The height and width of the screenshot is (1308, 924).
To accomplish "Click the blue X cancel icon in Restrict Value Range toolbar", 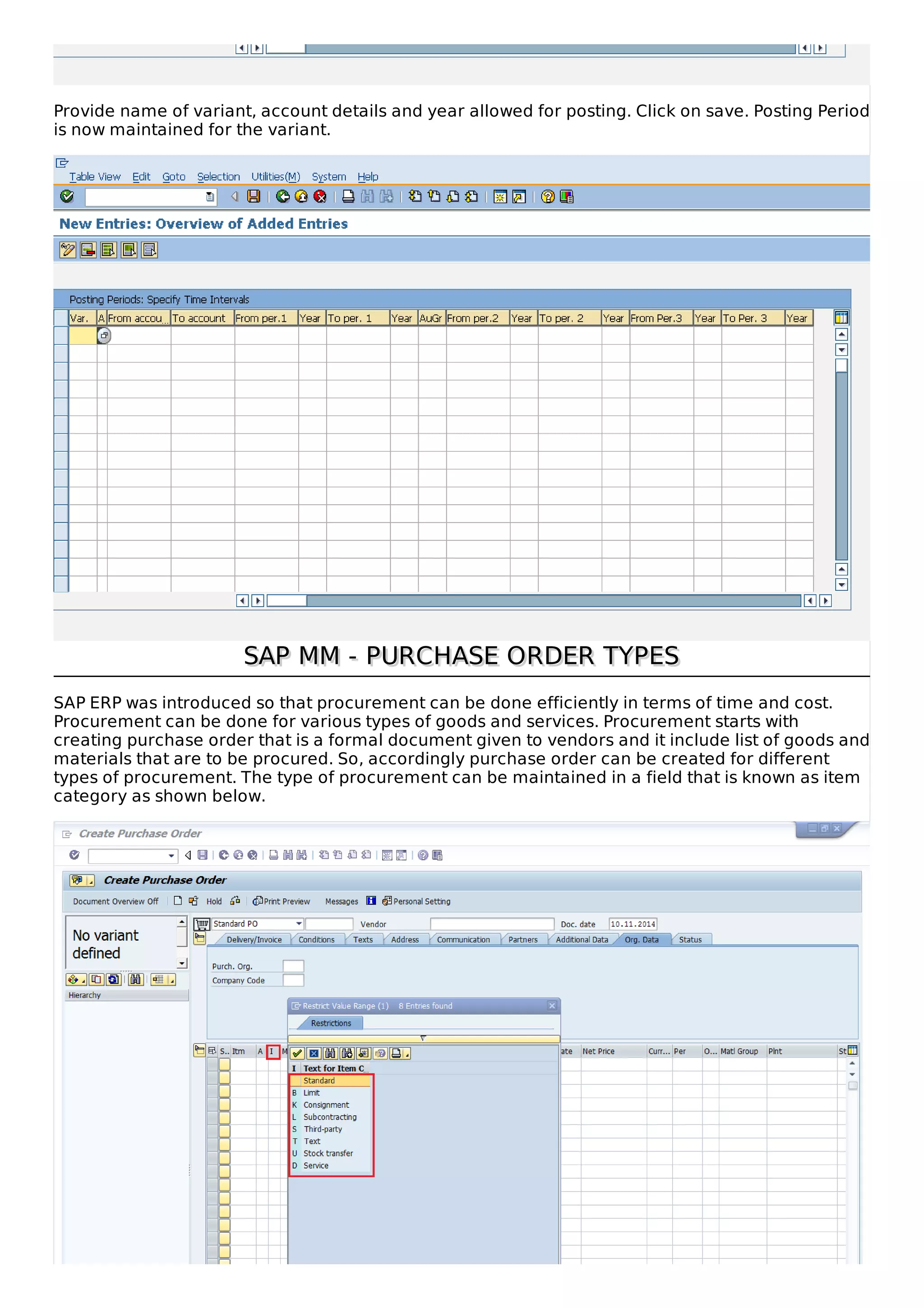I will [314, 1053].
